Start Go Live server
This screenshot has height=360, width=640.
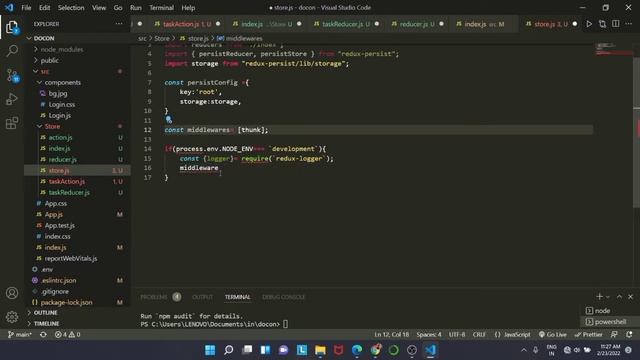(553, 334)
